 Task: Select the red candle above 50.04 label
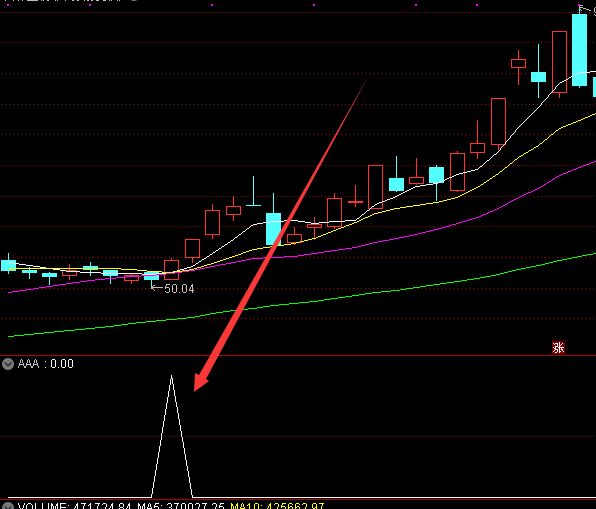coord(171,270)
